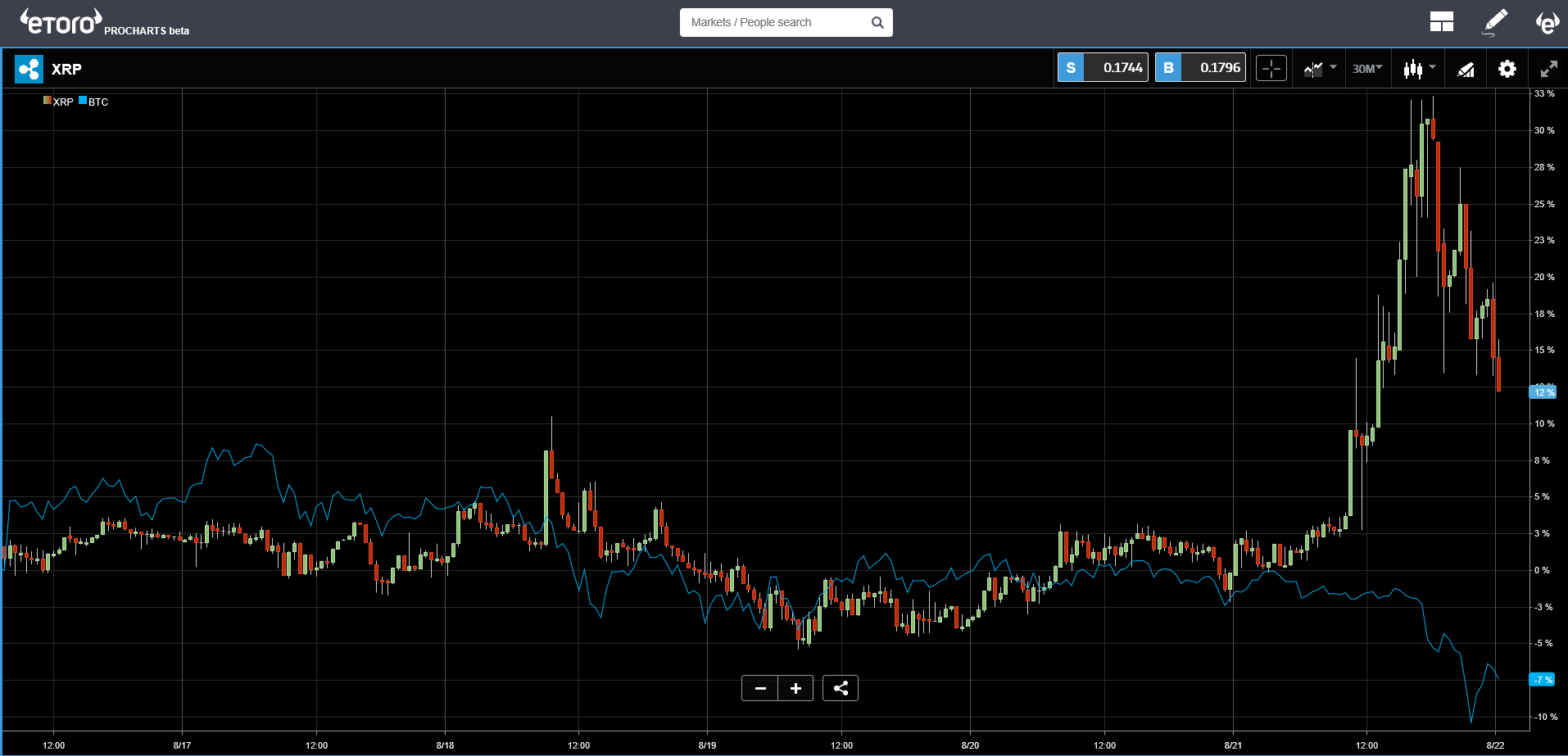Click the 8/20 date label on time axis
This screenshot has width=1568, height=756.
[970, 745]
